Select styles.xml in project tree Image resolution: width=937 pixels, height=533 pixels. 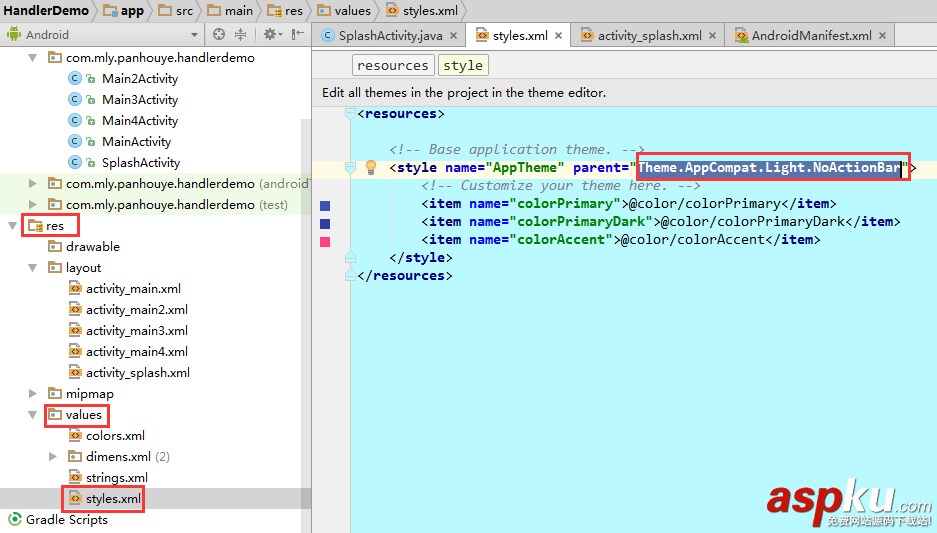(x=114, y=498)
